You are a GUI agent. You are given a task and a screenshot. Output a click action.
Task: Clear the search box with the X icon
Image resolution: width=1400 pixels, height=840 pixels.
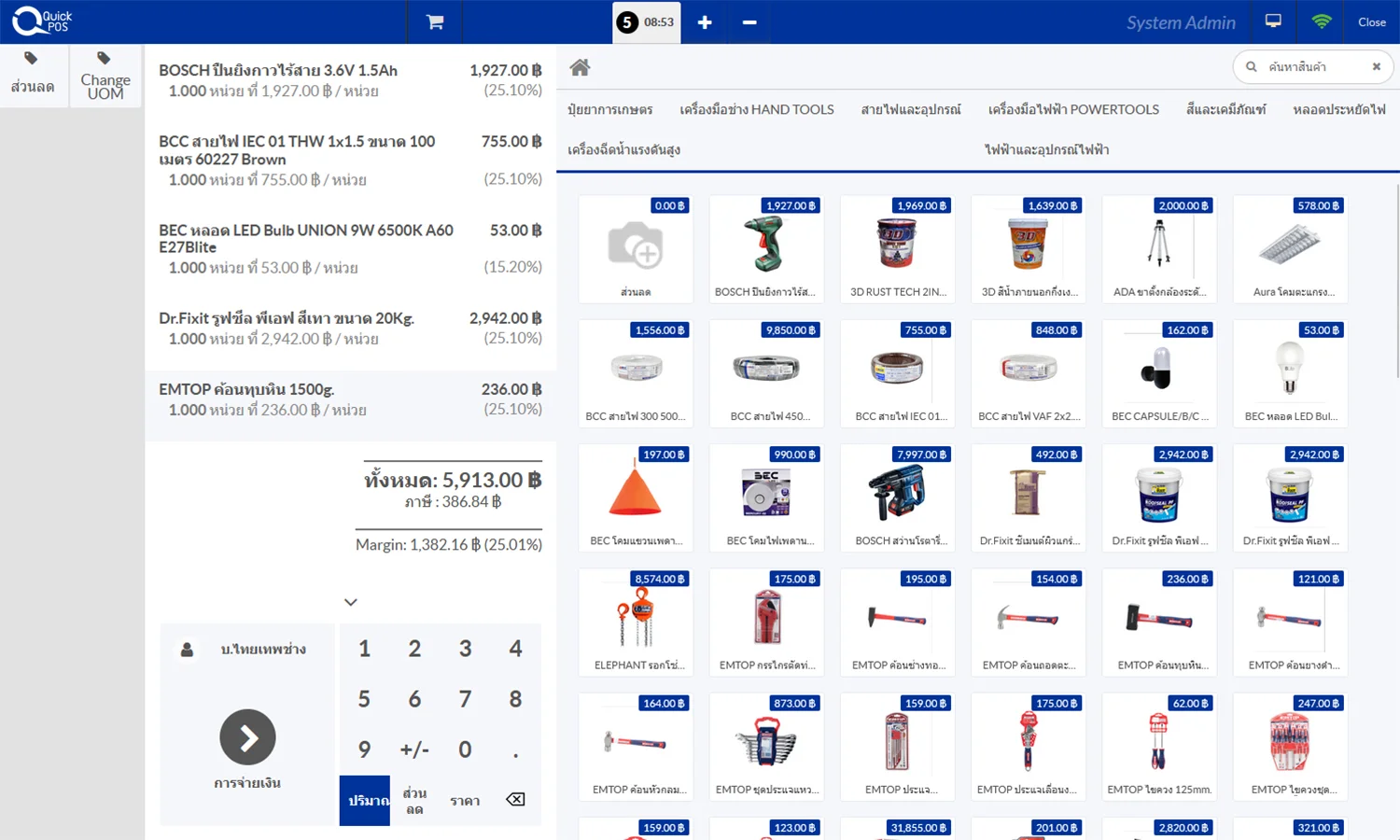click(1377, 66)
